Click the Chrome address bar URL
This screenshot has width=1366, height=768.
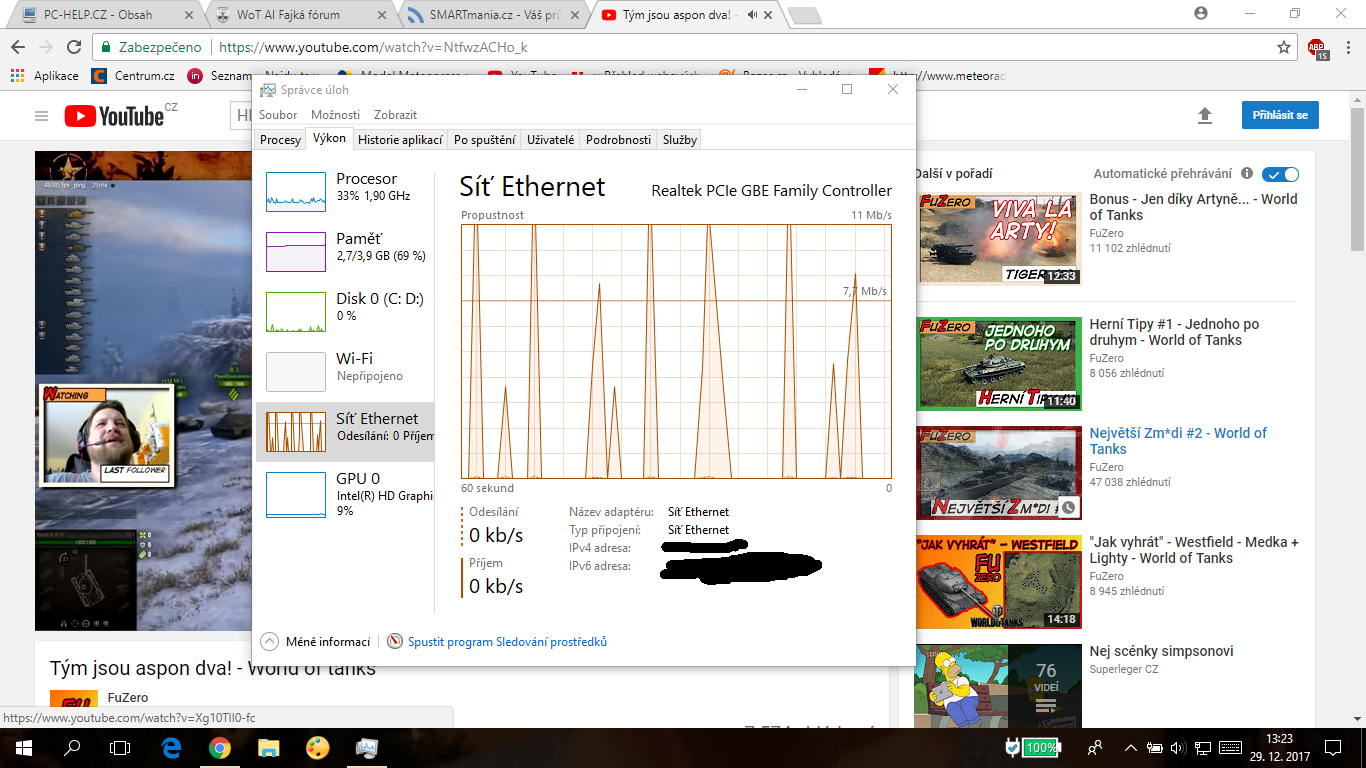pos(373,47)
